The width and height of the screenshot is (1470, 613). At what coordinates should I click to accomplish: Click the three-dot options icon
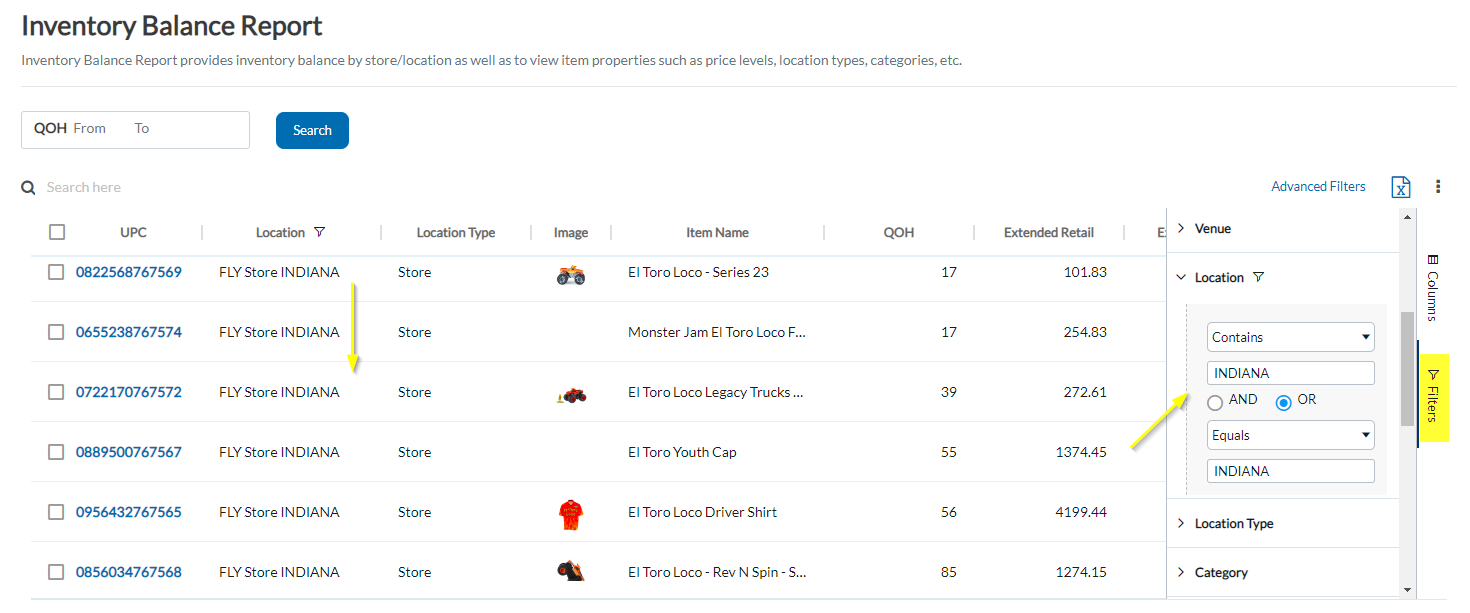click(x=1437, y=187)
